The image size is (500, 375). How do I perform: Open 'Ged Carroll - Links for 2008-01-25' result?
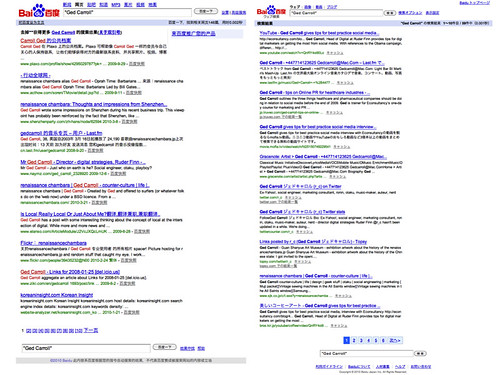70,272
